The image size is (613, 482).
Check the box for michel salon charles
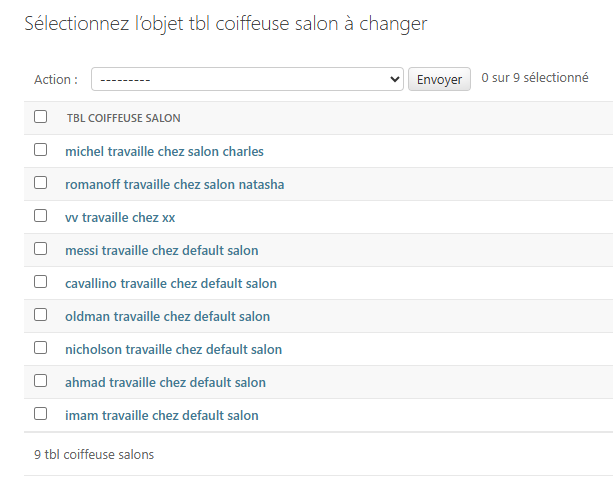tap(41, 150)
